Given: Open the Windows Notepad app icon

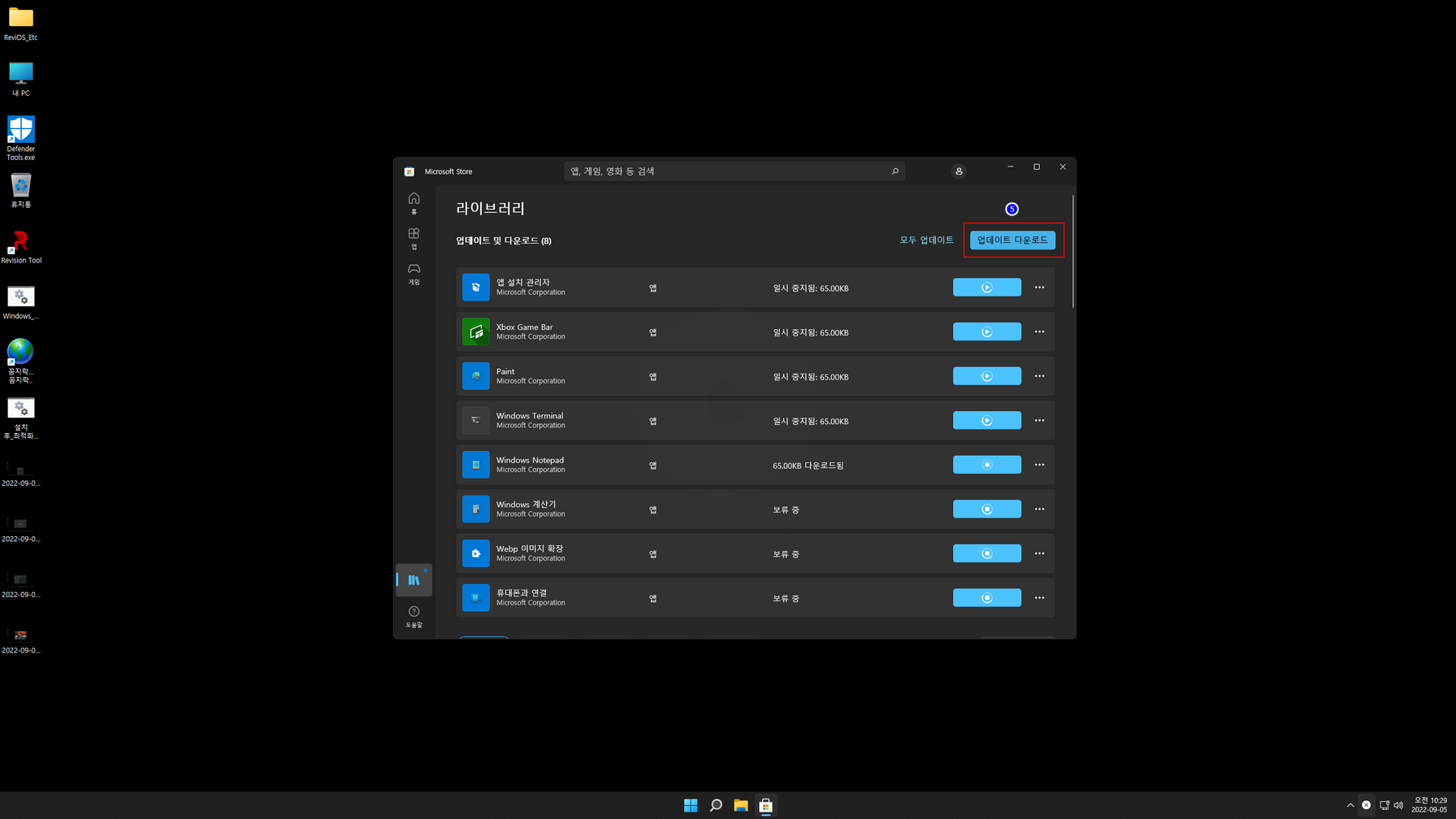Looking at the screenshot, I should click(476, 465).
